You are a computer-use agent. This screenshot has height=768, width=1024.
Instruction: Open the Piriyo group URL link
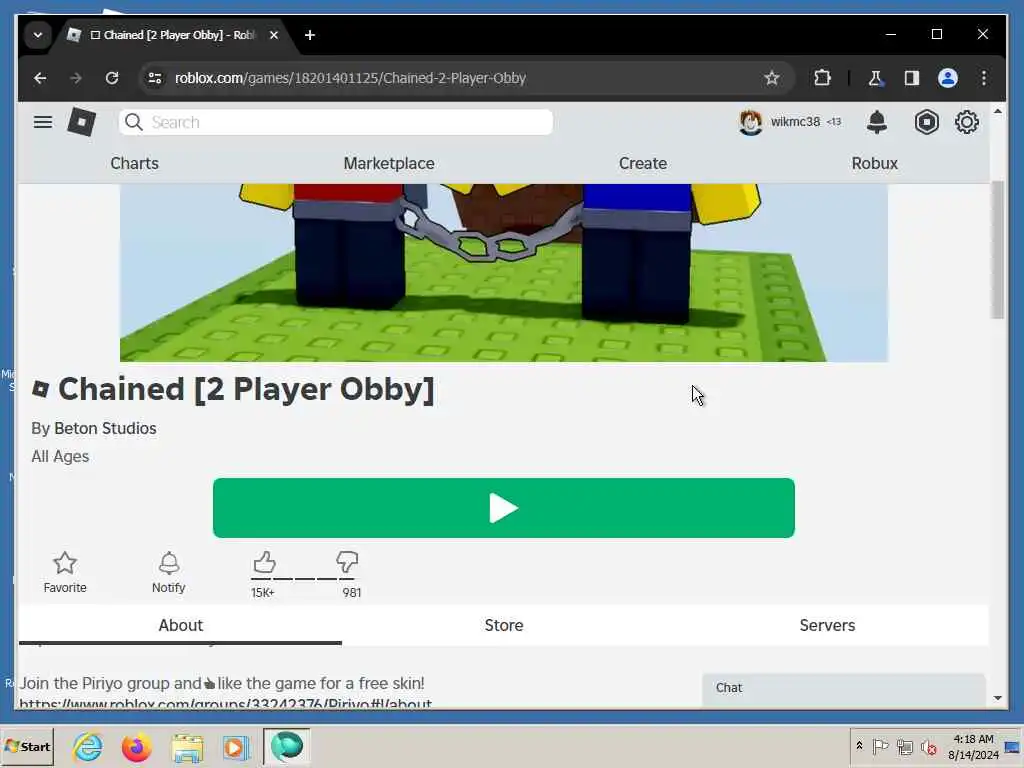coord(225,703)
